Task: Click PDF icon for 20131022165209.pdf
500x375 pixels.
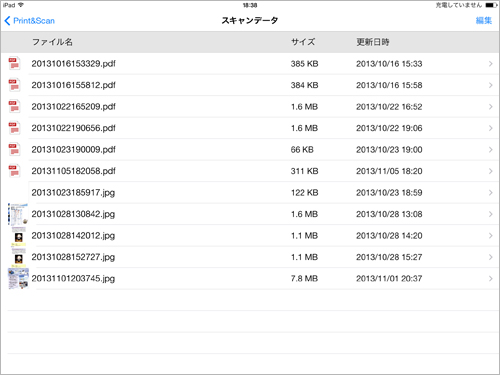Action: click(14, 106)
